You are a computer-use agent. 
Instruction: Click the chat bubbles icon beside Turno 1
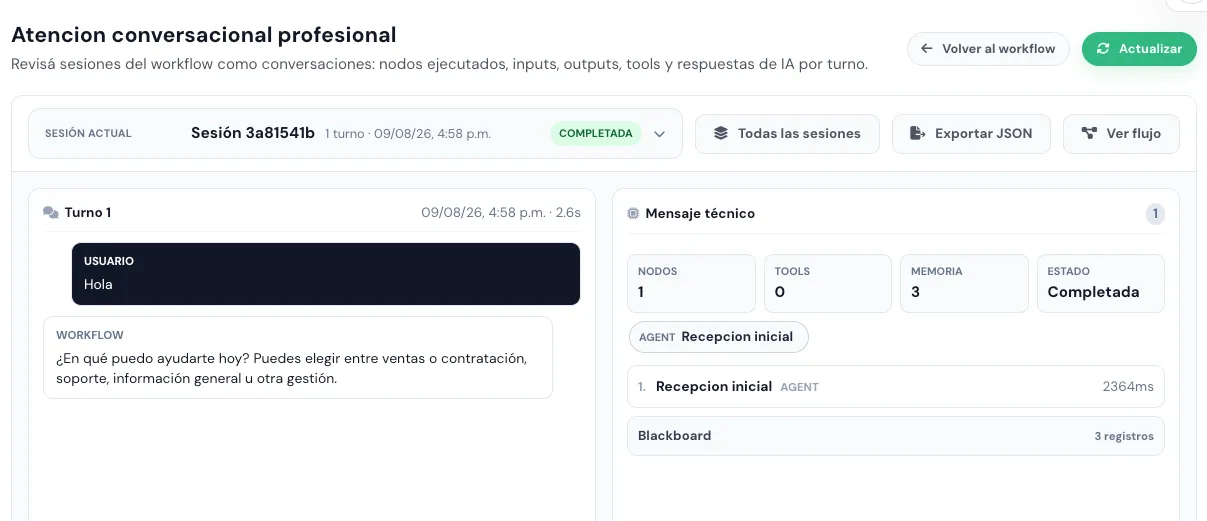51,213
